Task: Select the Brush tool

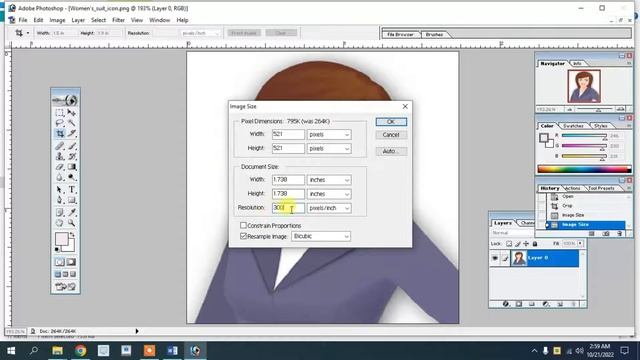Action: (x=71, y=146)
